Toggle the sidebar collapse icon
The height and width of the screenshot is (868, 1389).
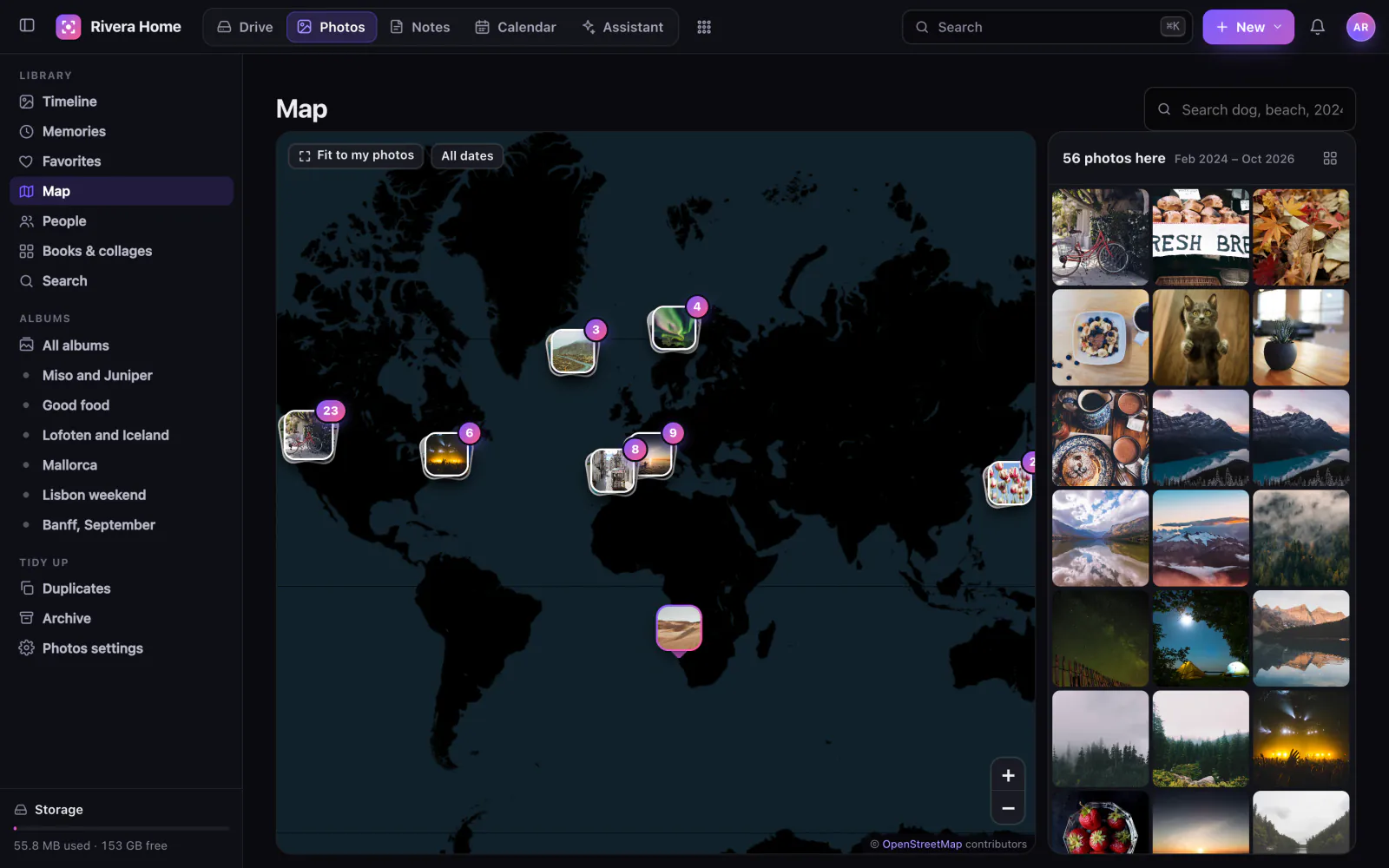pos(27,26)
